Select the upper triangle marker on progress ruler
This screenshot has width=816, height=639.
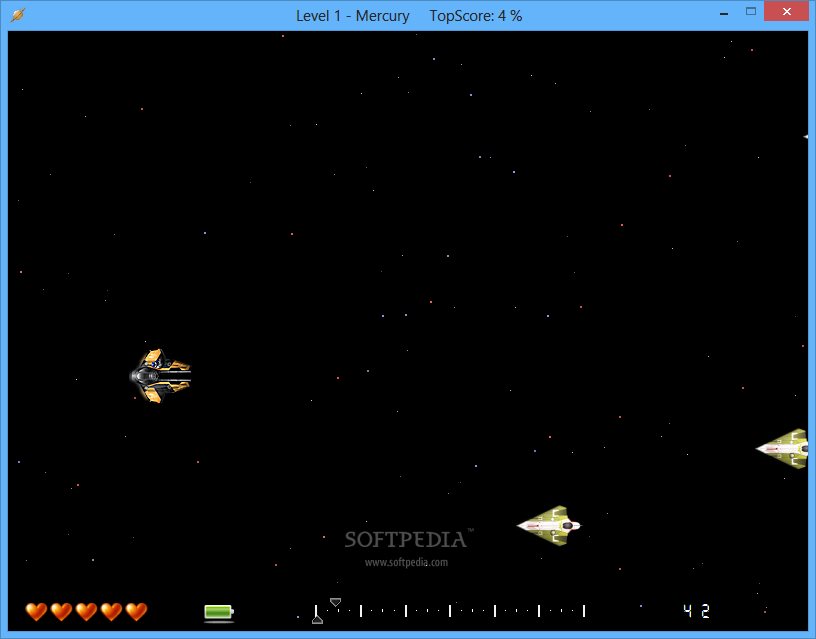point(336,602)
